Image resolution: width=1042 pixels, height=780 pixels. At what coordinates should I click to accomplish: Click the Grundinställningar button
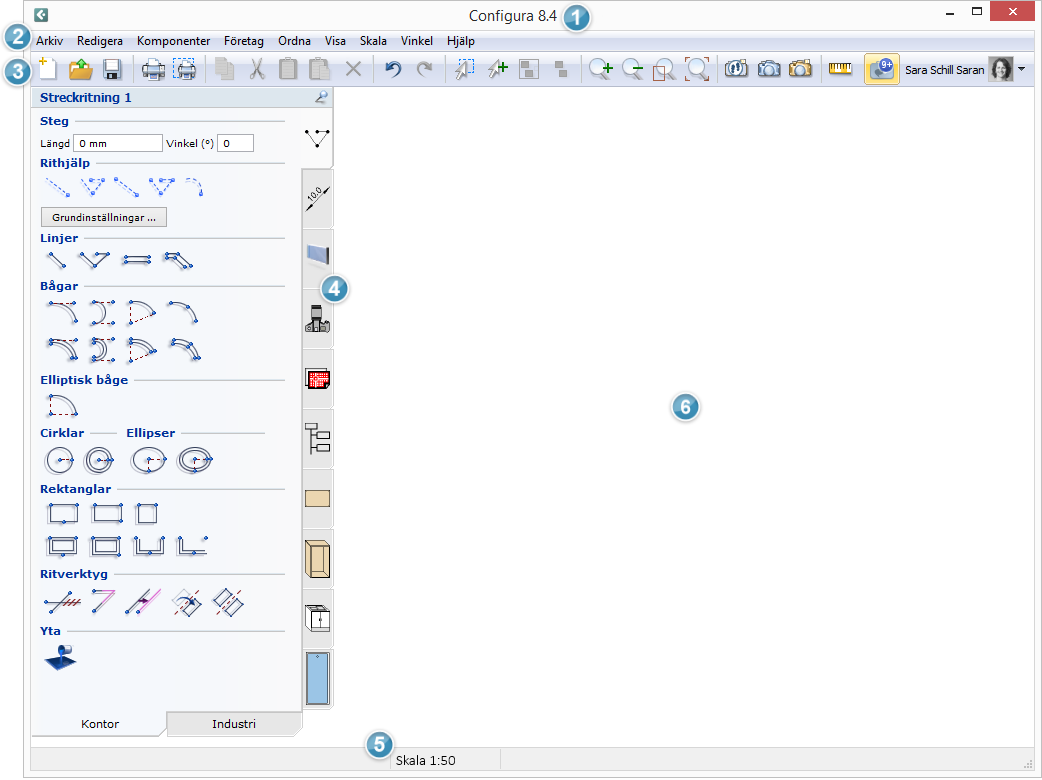point(104,217)
